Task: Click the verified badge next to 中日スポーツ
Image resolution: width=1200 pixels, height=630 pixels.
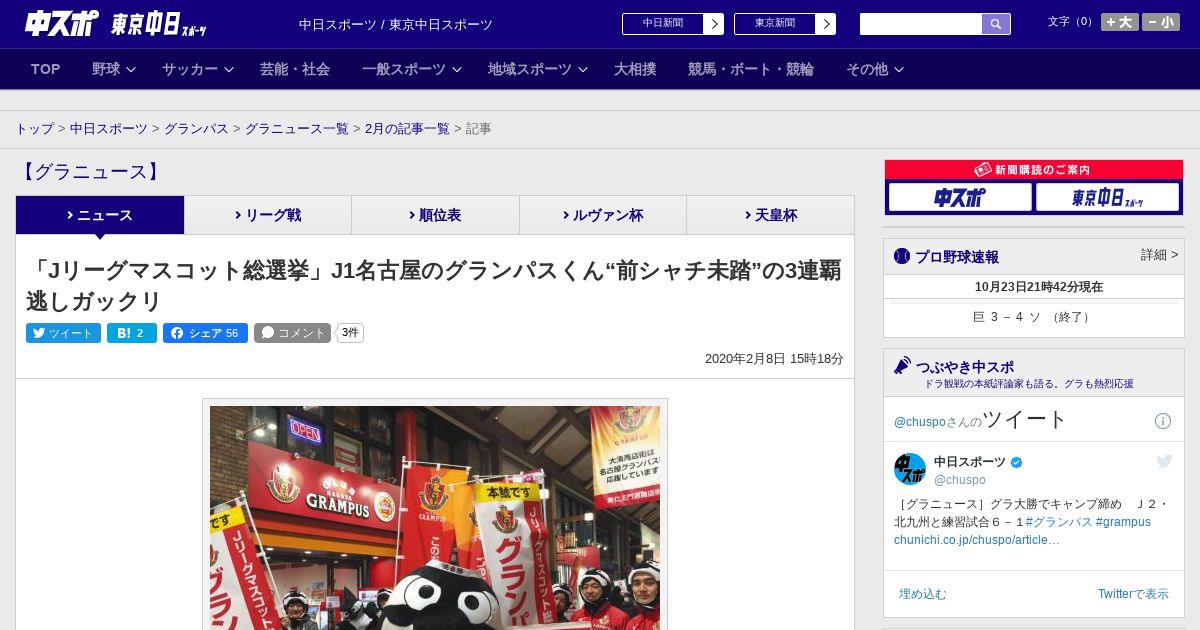Action: click(1017, 462)
